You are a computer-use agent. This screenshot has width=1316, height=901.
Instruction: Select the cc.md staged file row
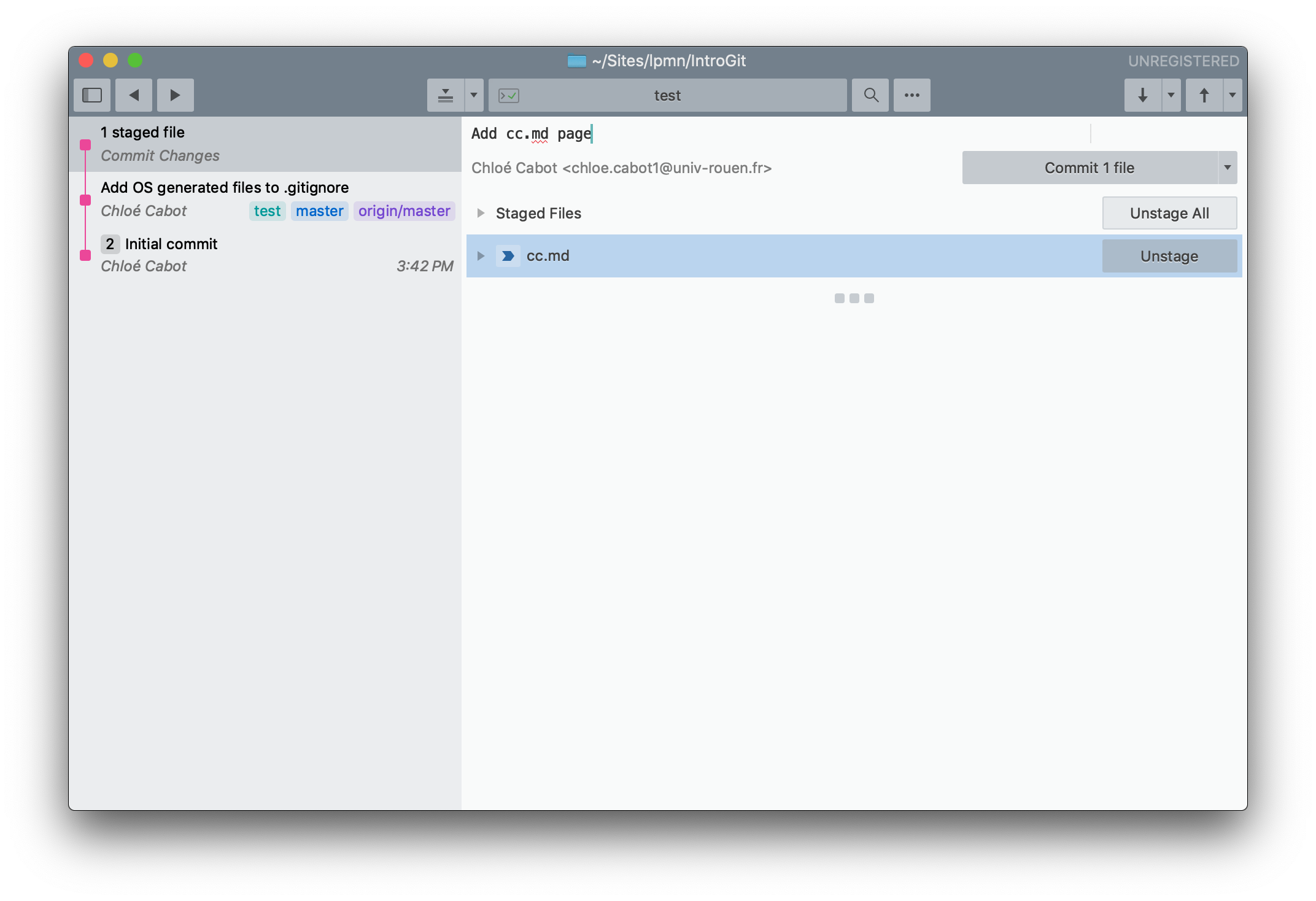tap(854, 256)
